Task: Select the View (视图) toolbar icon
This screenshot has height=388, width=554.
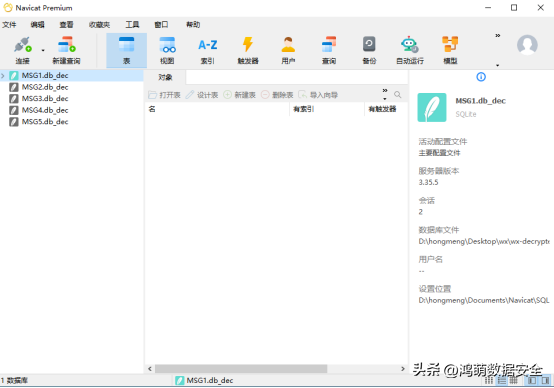Action: [167, 51]
